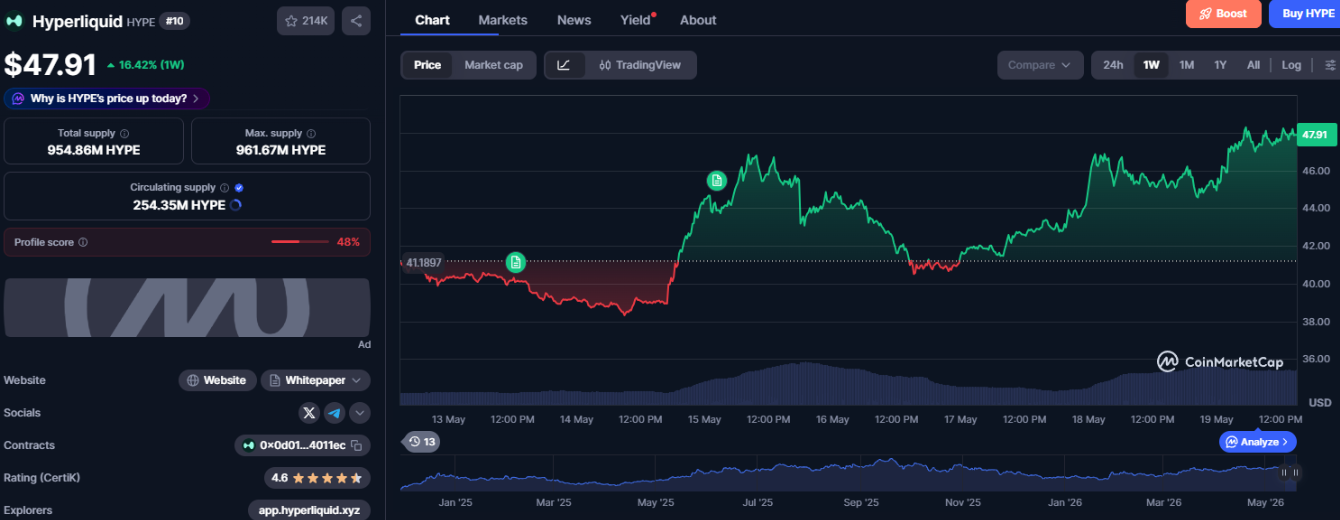Click the 254.35M HYPE circulating supply value

[179, 205]
